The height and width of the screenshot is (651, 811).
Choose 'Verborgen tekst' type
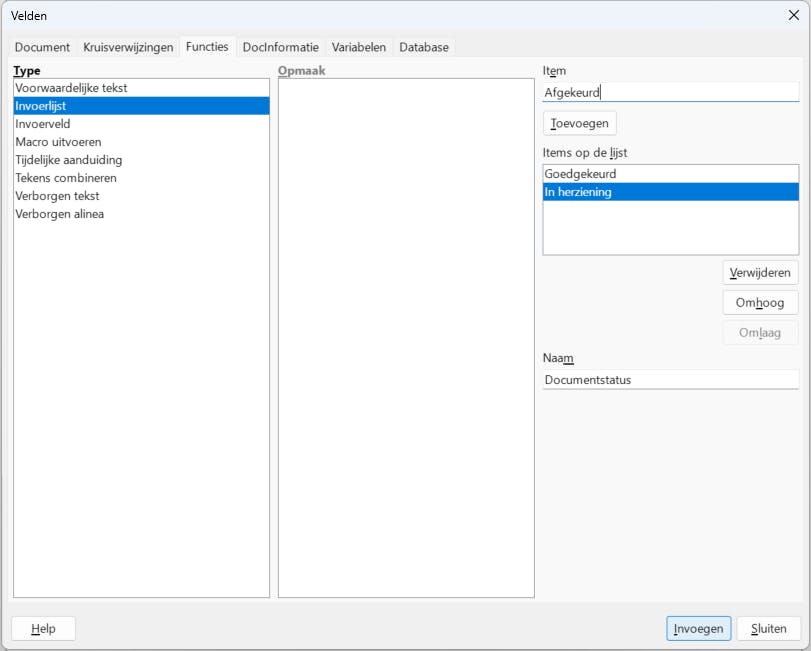[57, 196]
